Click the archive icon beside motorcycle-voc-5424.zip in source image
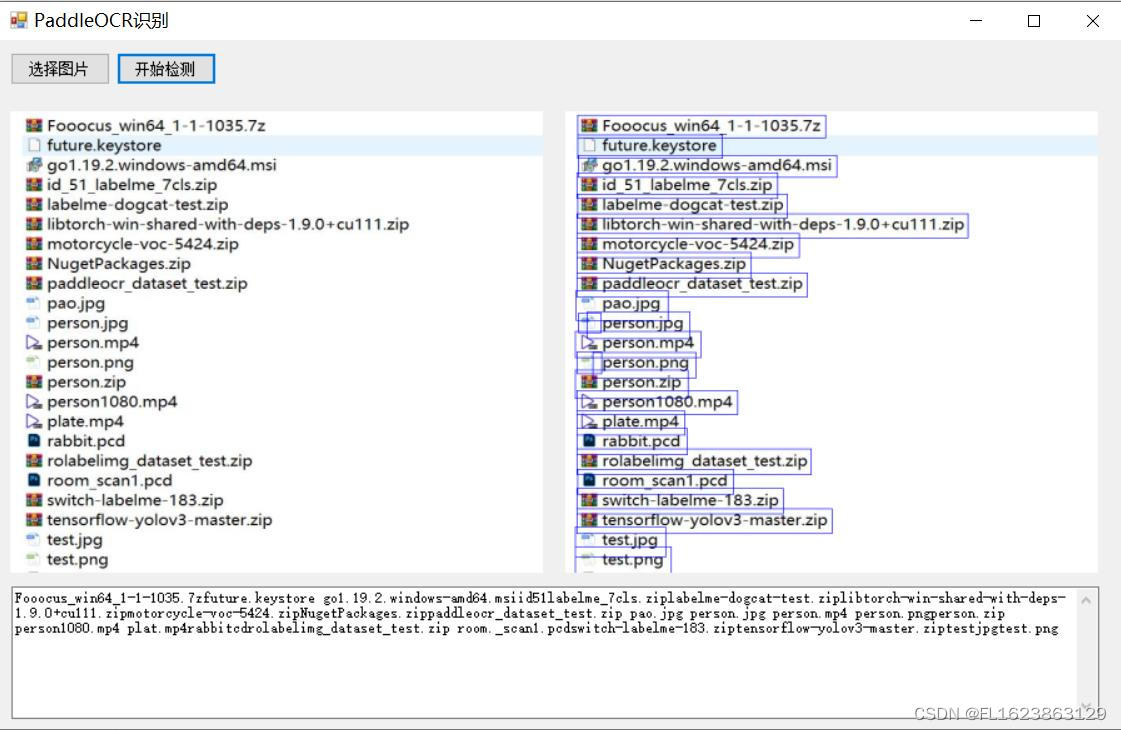The image size is (1121, 730). (34, 244)
